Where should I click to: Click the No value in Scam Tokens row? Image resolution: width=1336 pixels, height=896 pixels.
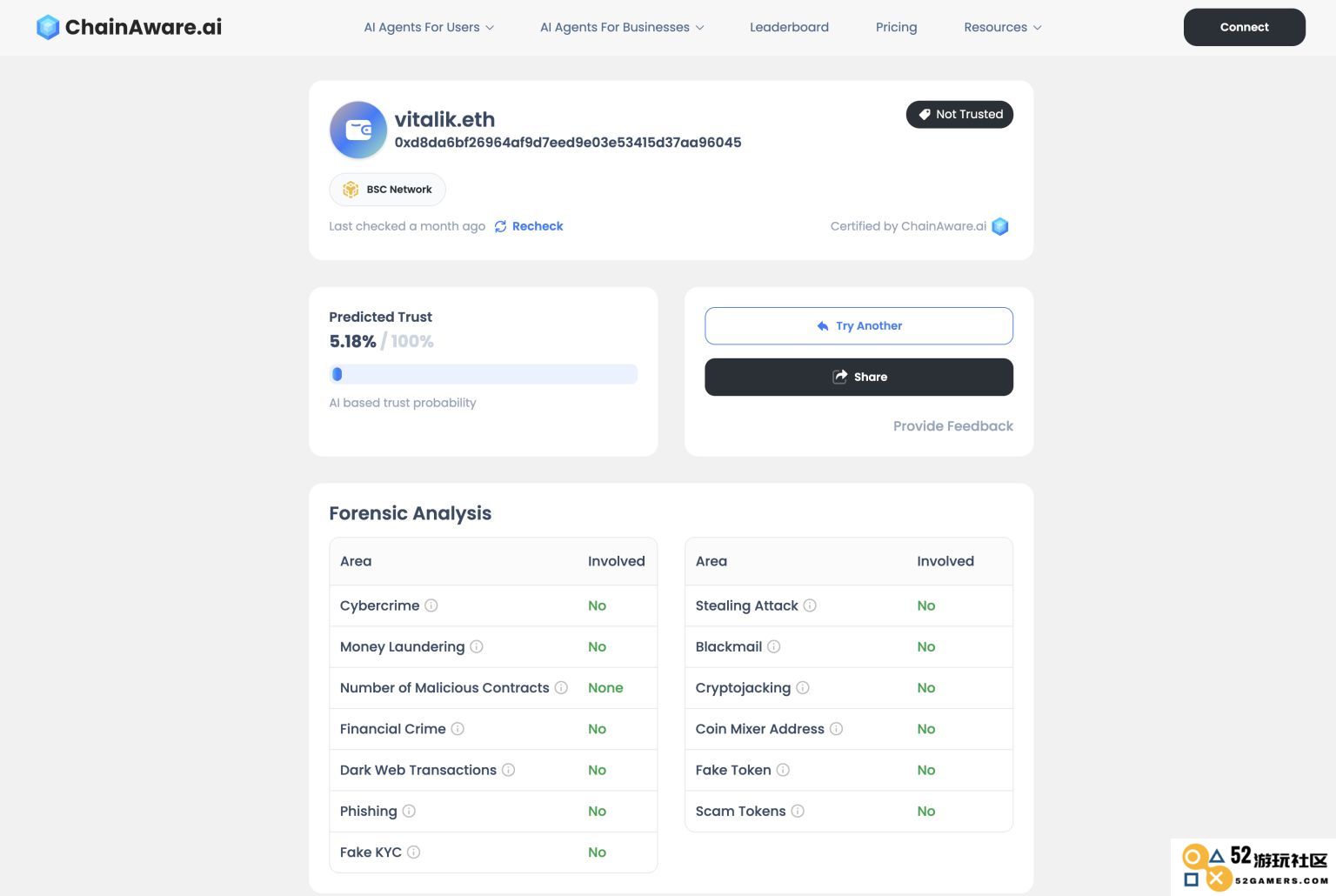tap(926, 811)
